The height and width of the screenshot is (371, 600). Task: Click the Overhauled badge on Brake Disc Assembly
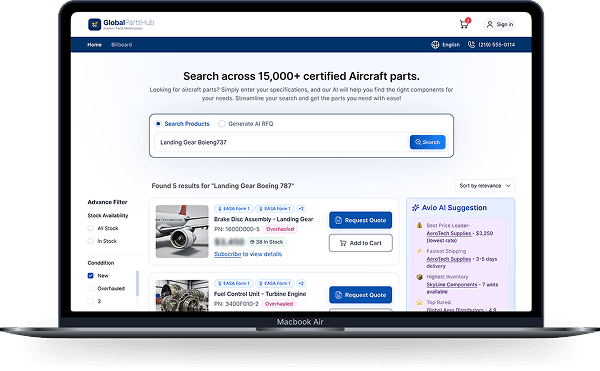[x=280, y=229]
